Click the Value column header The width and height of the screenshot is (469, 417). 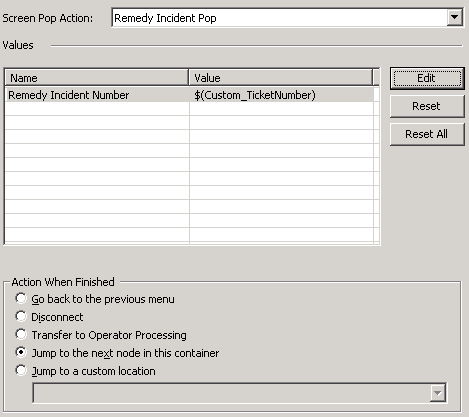pyautogui.click(x=281, y=78)
